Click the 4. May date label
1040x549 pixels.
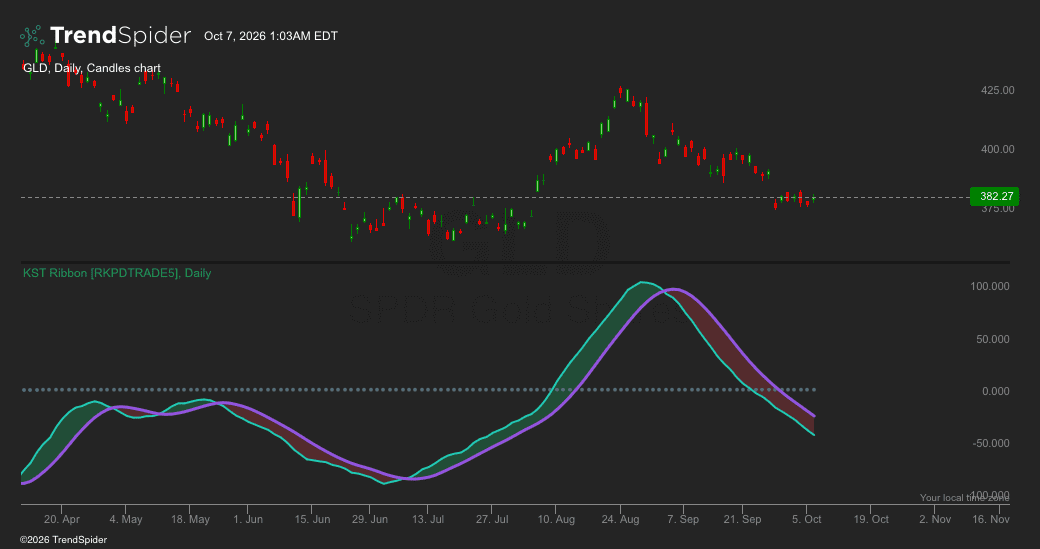coord(126,519)
